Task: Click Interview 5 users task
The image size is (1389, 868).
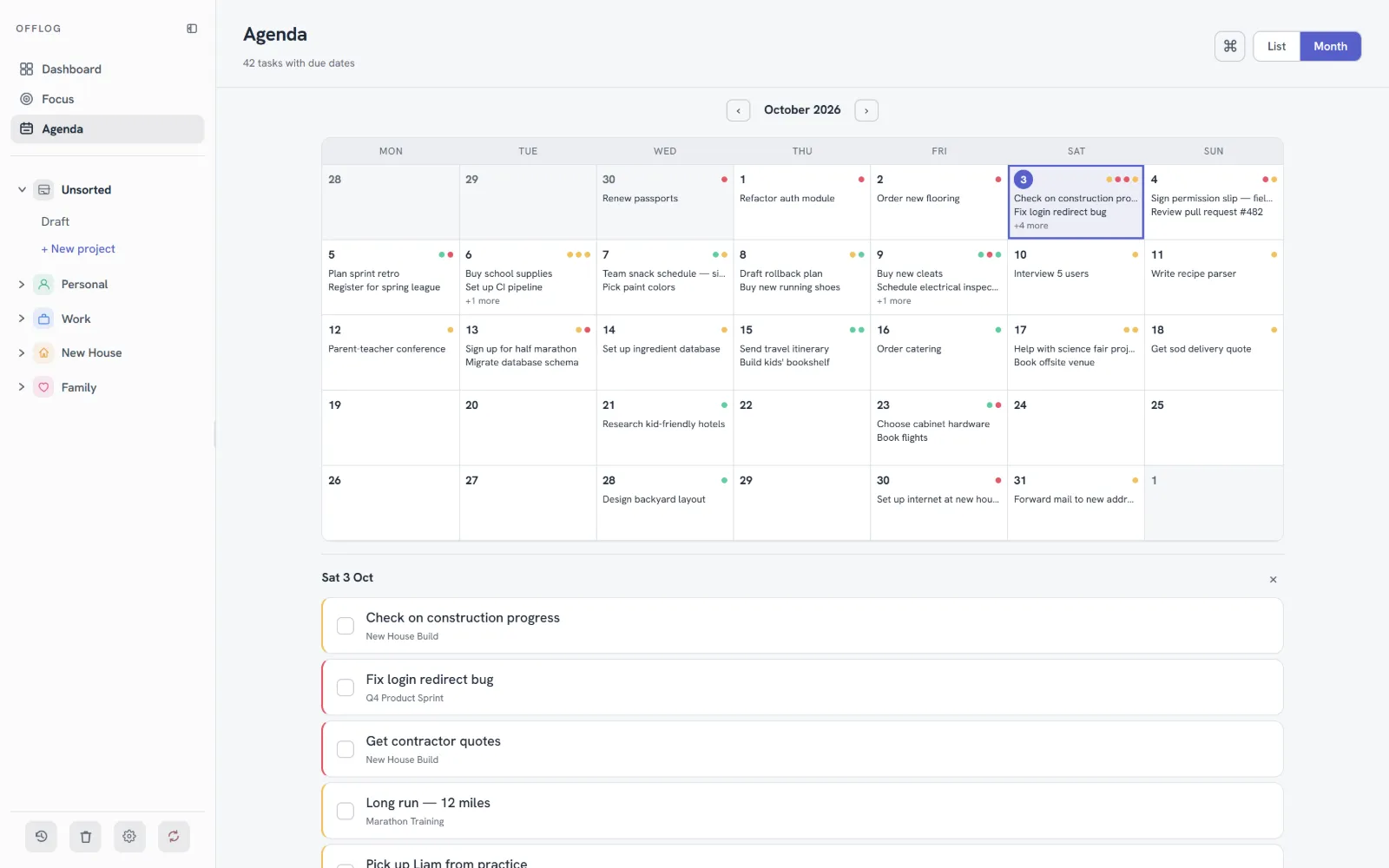Action: [x=1050, y=274]
